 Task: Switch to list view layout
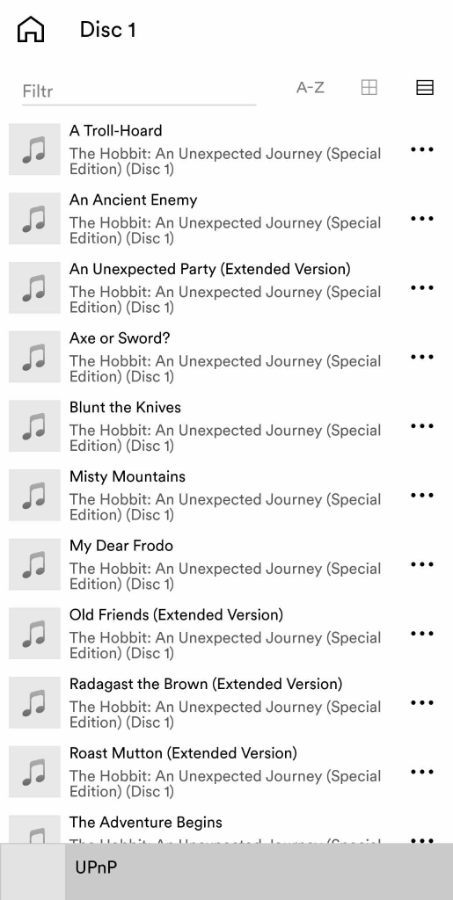click(x=424, y=88)
